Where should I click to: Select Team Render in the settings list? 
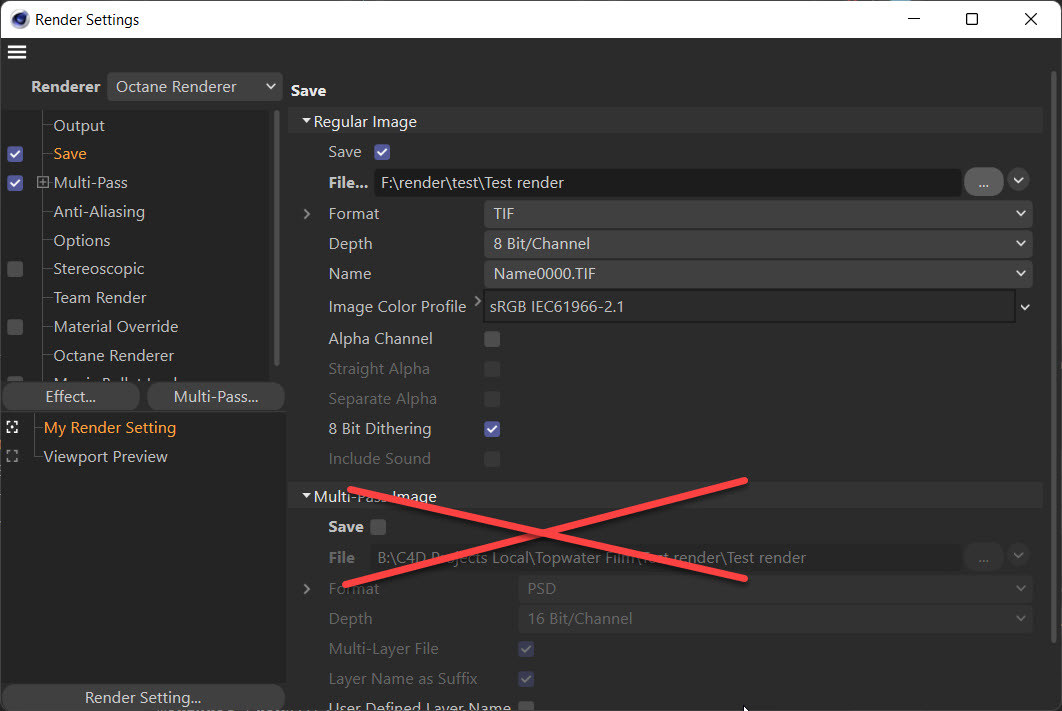point(100,298)
